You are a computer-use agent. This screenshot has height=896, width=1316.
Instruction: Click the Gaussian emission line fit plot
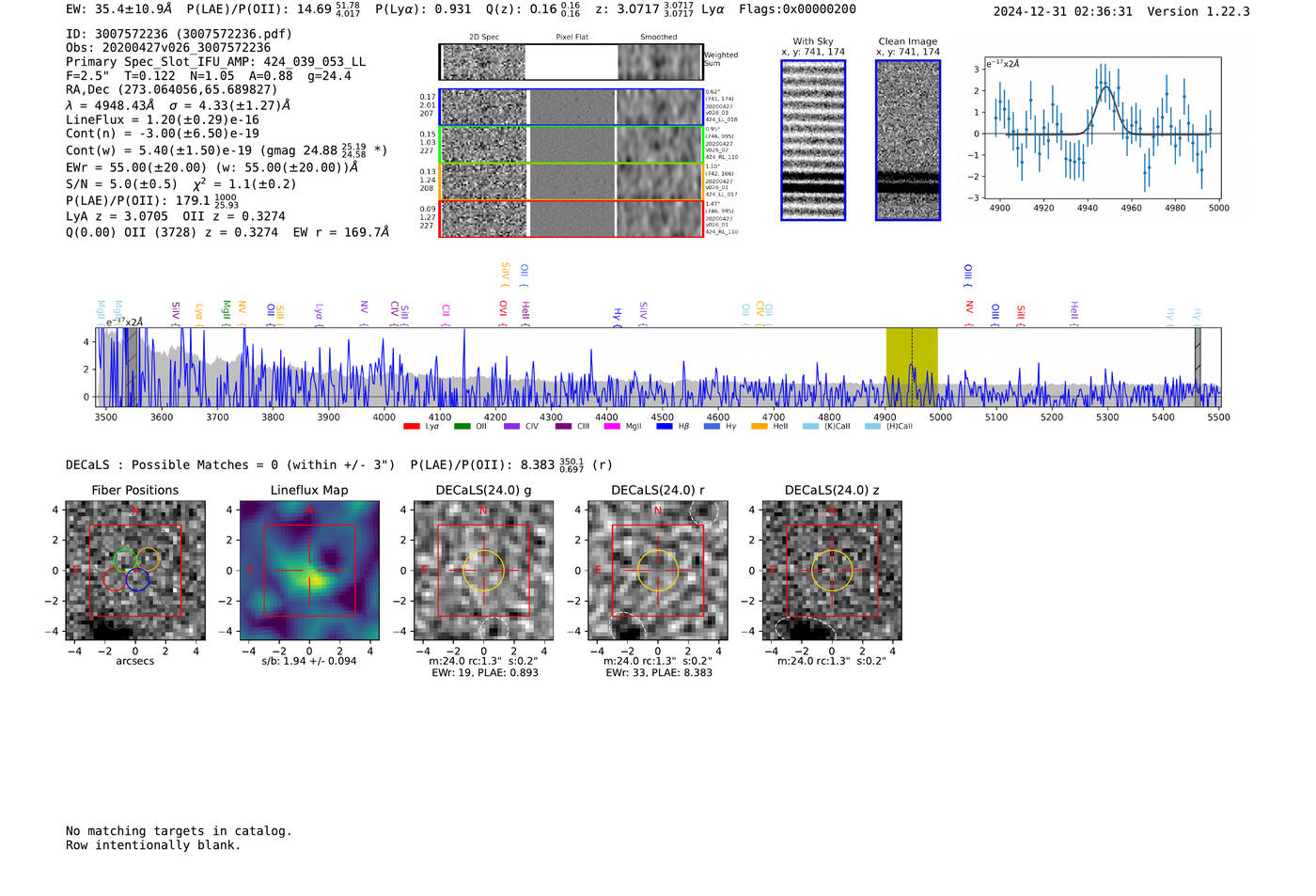[1102, 128]
